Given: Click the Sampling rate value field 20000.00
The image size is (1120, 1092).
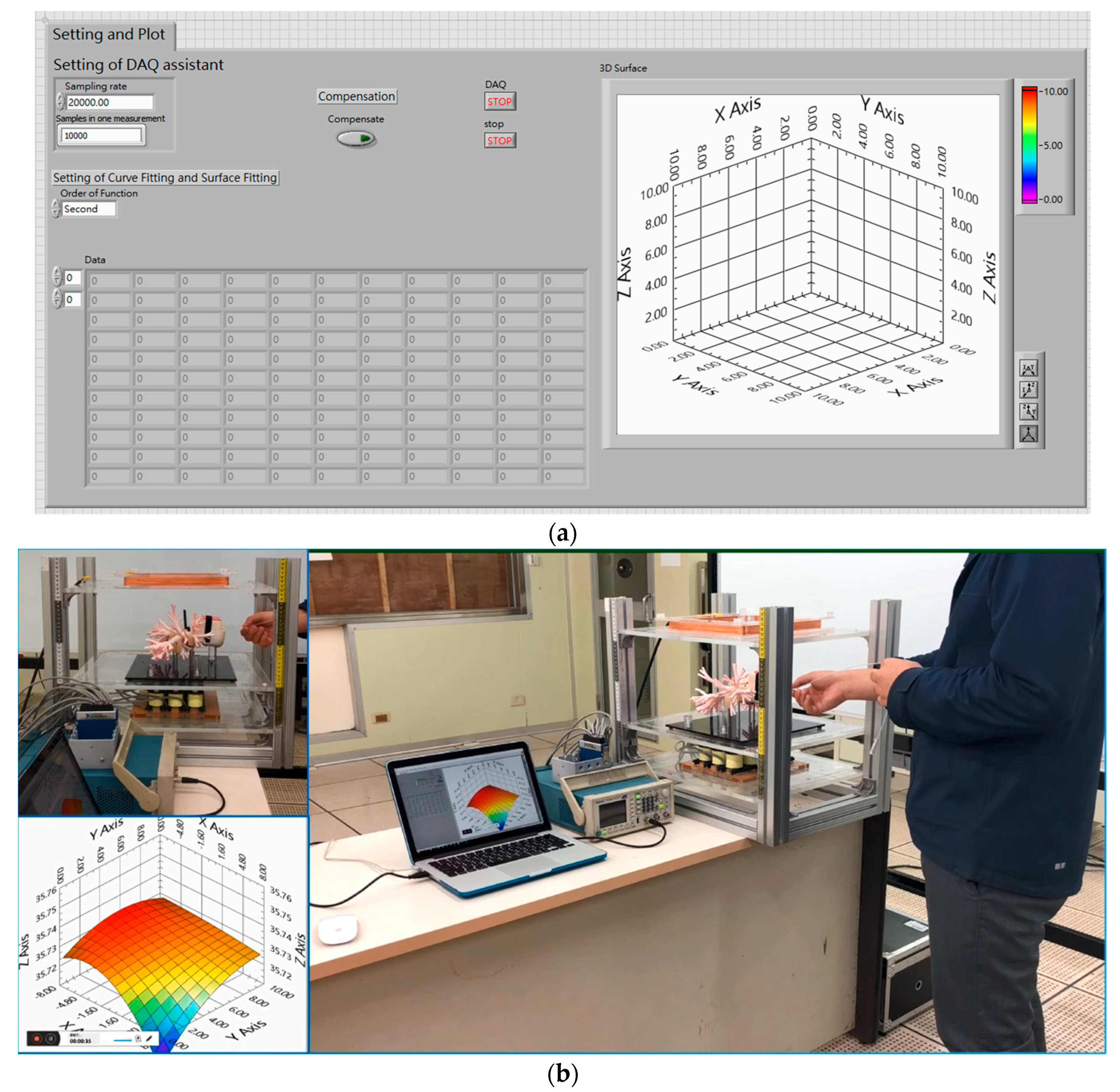Looking at the screenshot, I should (x=109, y=103).
